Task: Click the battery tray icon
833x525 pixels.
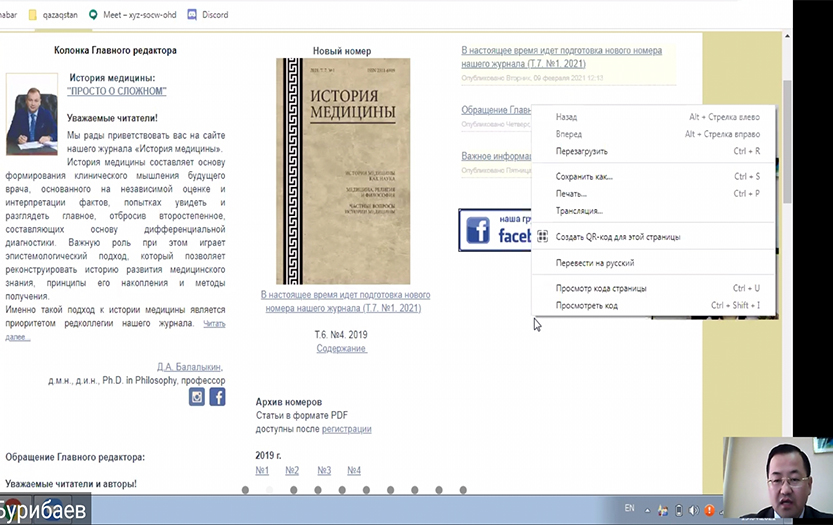Action: [x=678, y=510]
